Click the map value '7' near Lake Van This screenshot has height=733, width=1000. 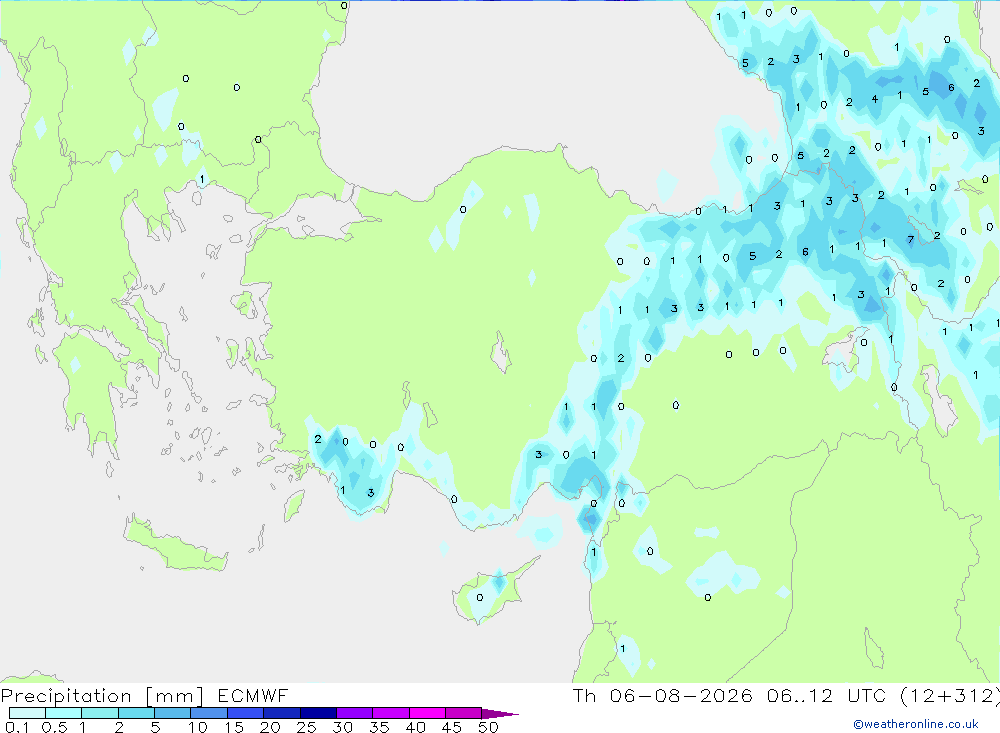pos(911,240)
